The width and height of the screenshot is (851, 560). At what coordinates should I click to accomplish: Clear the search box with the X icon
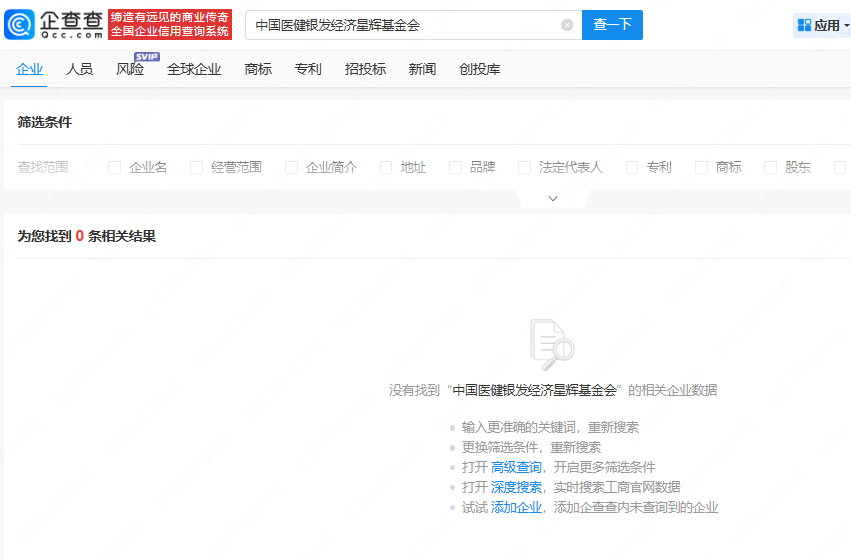(567, 25)
